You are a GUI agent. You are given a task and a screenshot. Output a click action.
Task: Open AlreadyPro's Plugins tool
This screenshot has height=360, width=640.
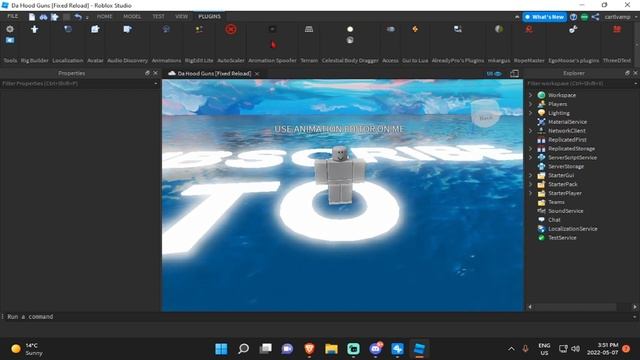tap(458, 29)
